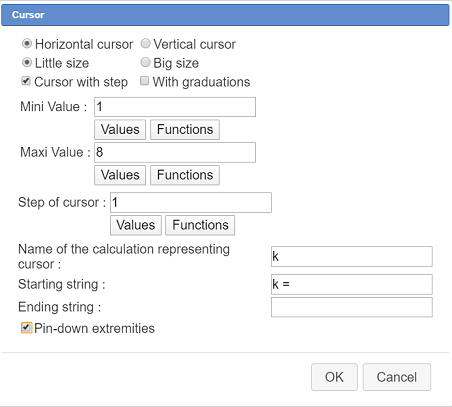Image resolution: width=452 pixels, height=407 pixels.
Task: Open Values button under Mini Value
Action: point(120,130)
